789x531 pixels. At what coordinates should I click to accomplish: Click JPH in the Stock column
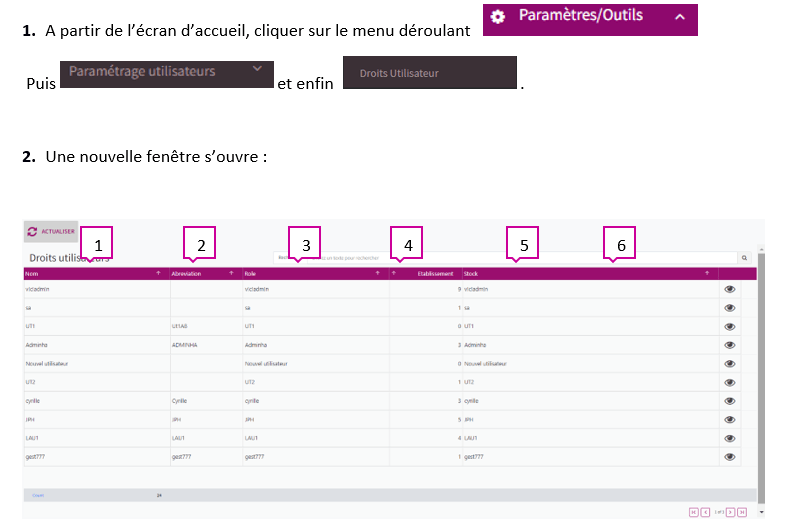click(x=468, y=420)
